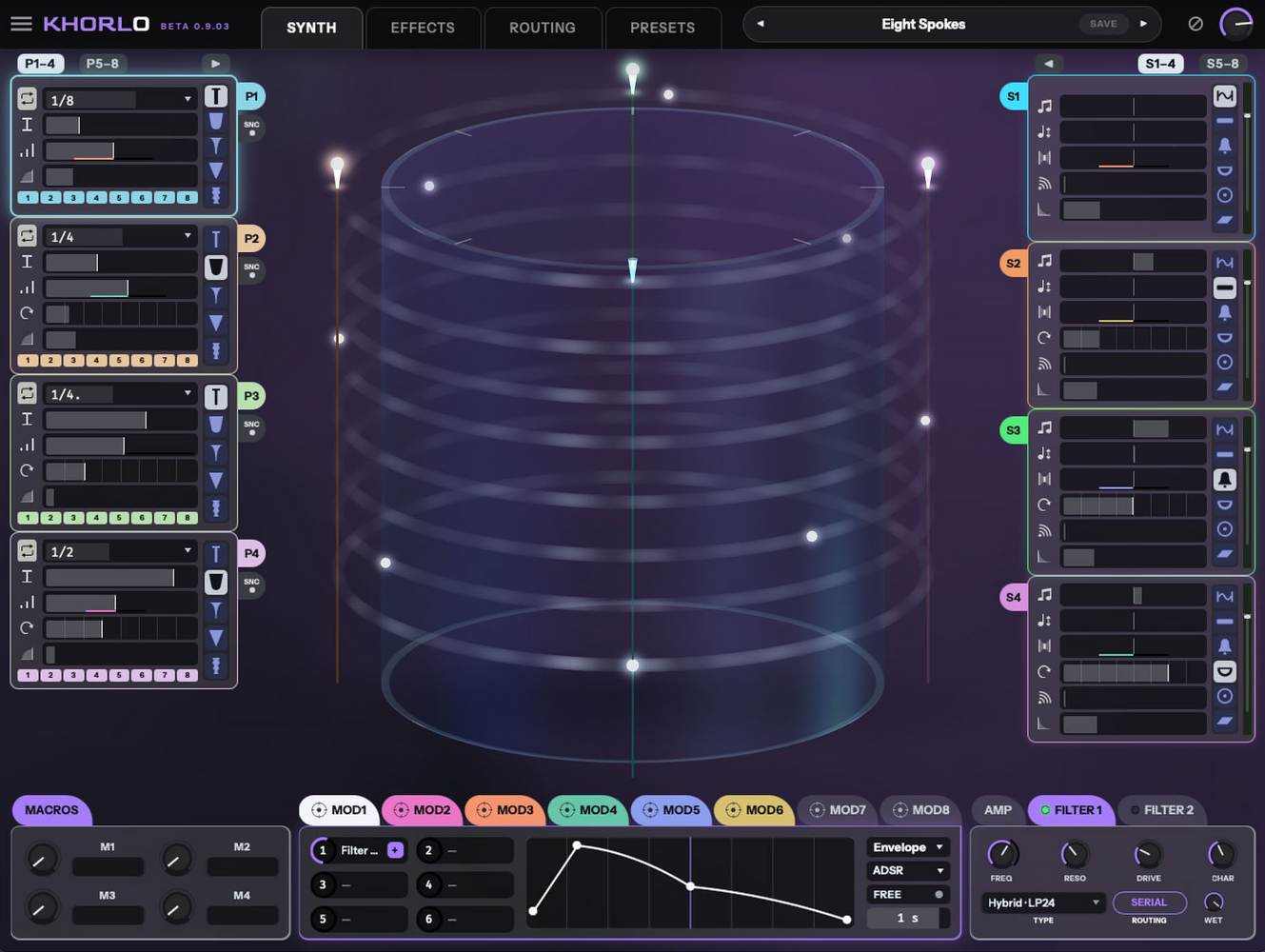Viewport: 1265px width, 952px height.
Task: Click the loop icon in the P1 panel
Action: [27, 99]
